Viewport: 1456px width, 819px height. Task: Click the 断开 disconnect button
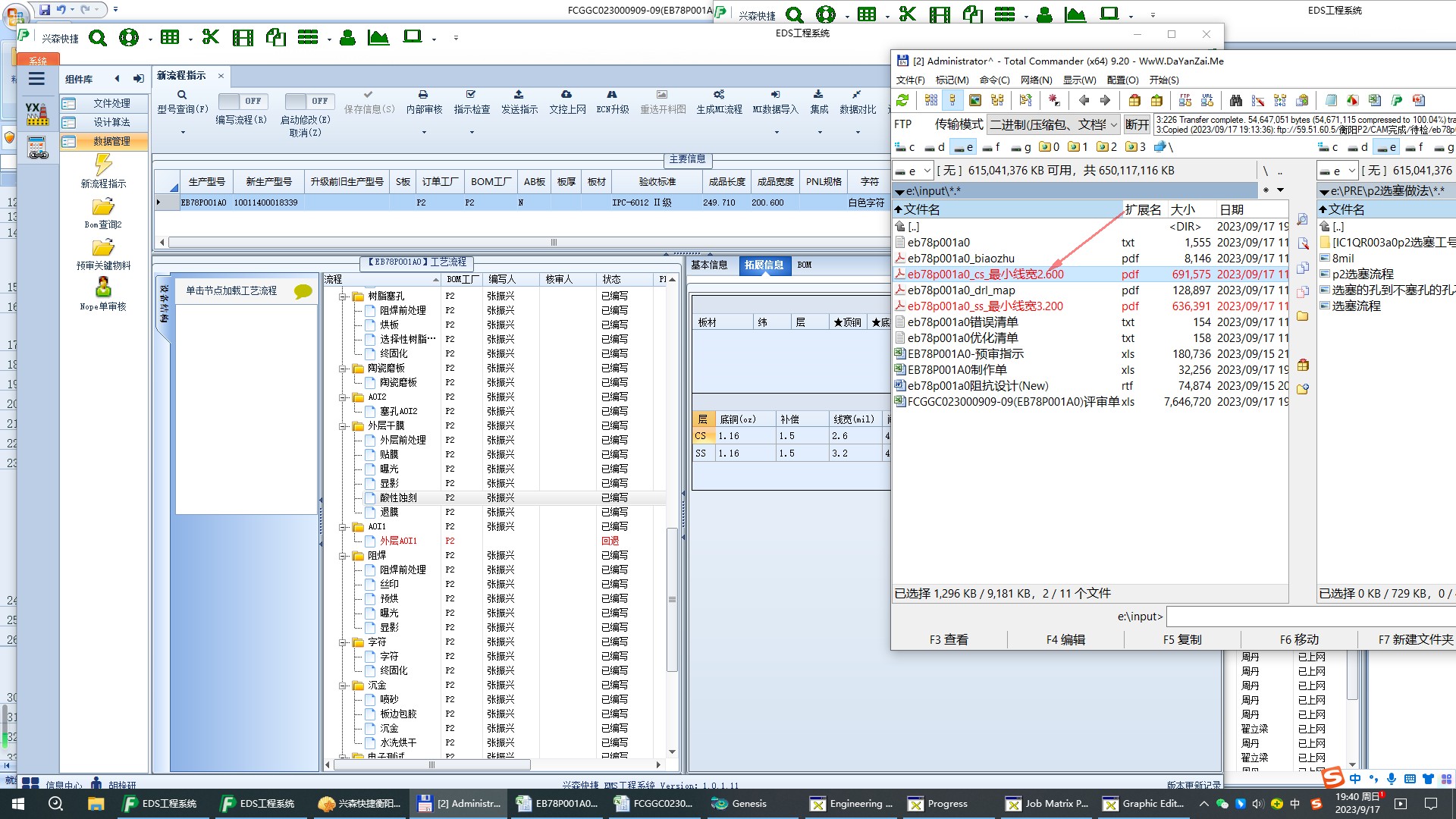pyautogui.click(x=1136, y=124)
